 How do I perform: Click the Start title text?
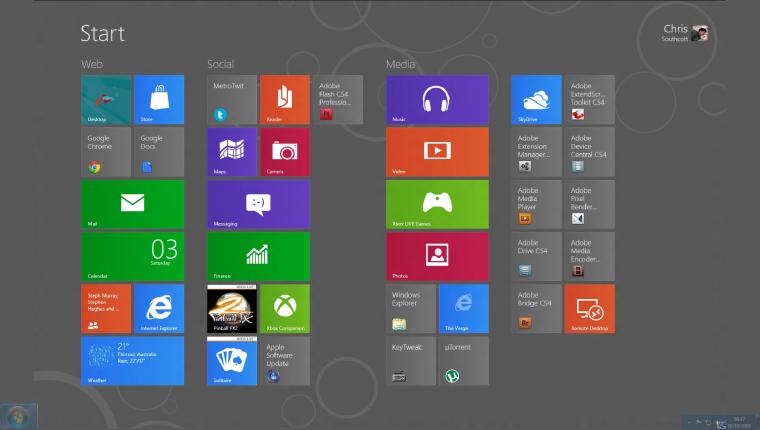(102, 33)
